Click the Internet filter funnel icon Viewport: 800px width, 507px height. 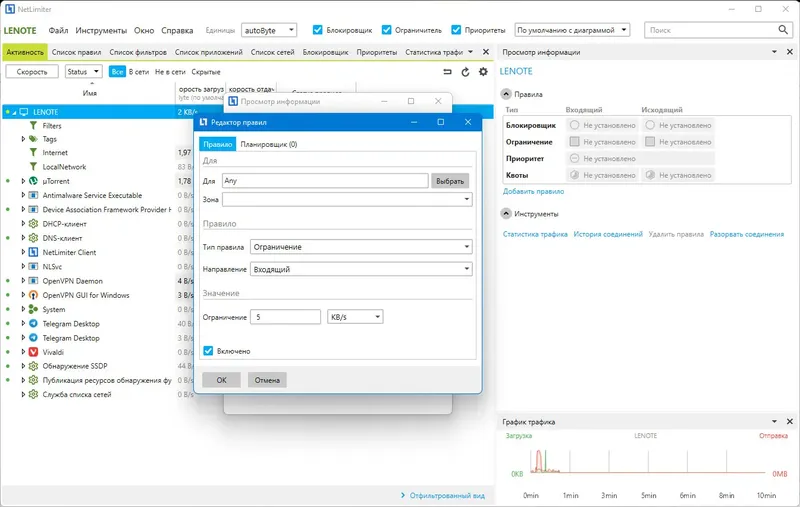pos(33,153)
